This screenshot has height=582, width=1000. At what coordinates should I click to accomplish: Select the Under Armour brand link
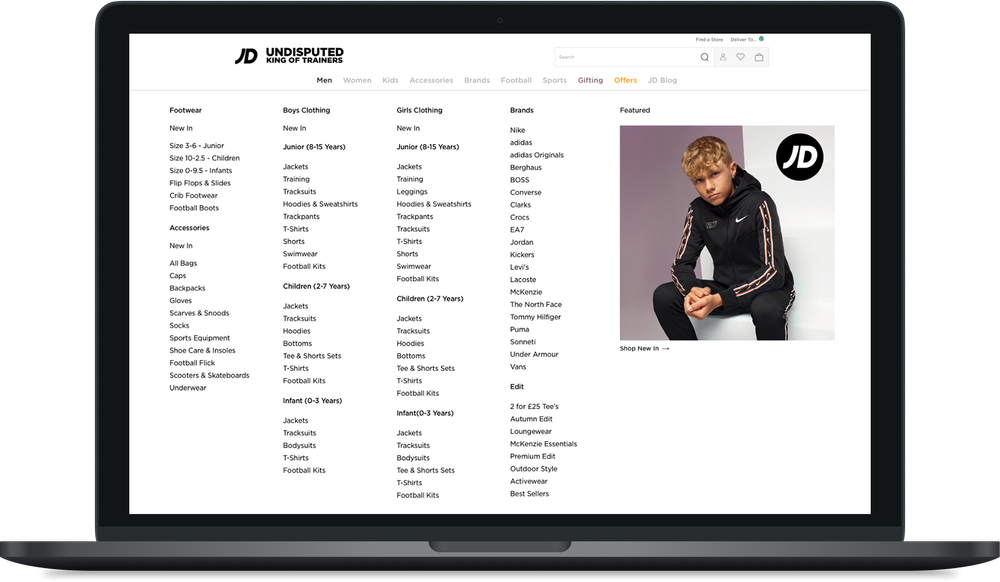click(534, 354)
